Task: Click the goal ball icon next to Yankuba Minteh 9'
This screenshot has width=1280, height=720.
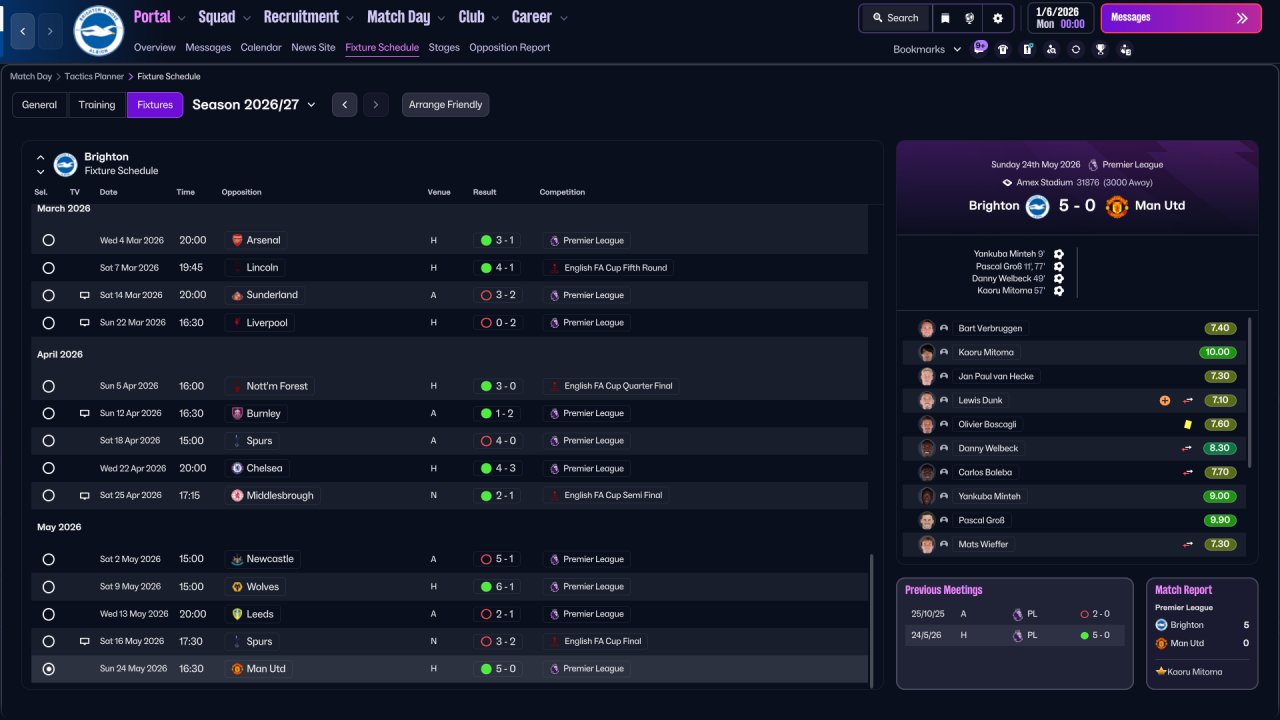Action: 1059,254
